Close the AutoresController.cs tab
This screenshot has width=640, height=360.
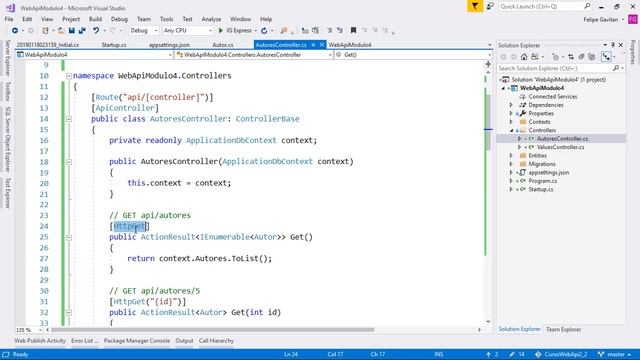322,45
